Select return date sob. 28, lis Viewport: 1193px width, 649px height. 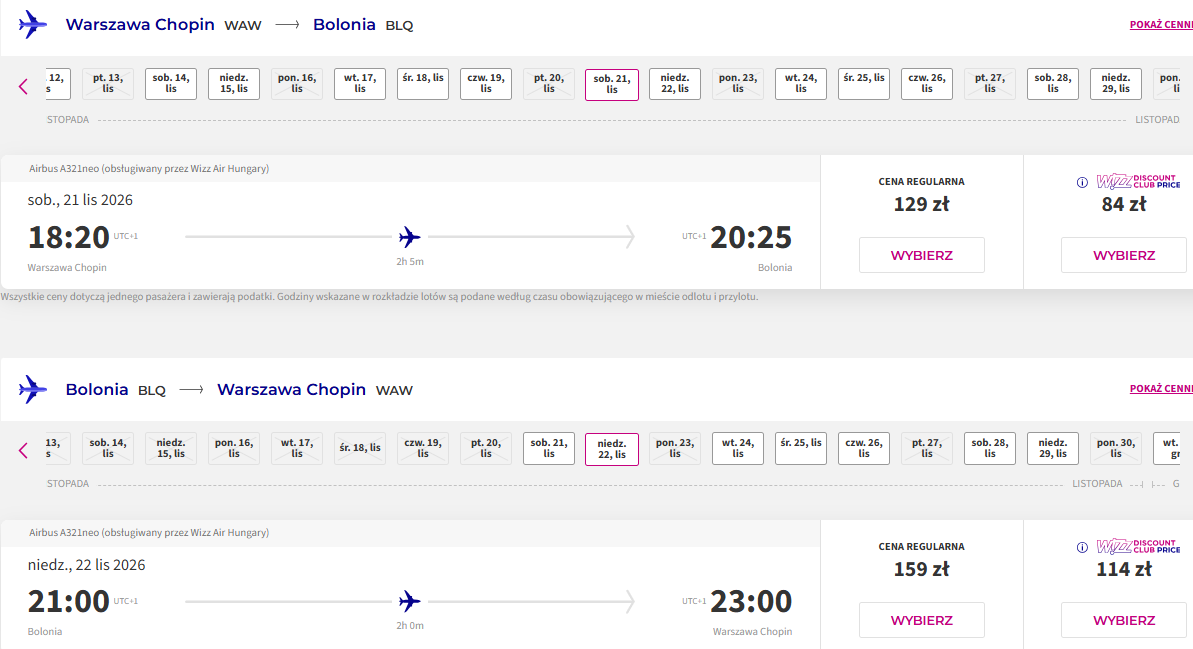coord(990,448)
